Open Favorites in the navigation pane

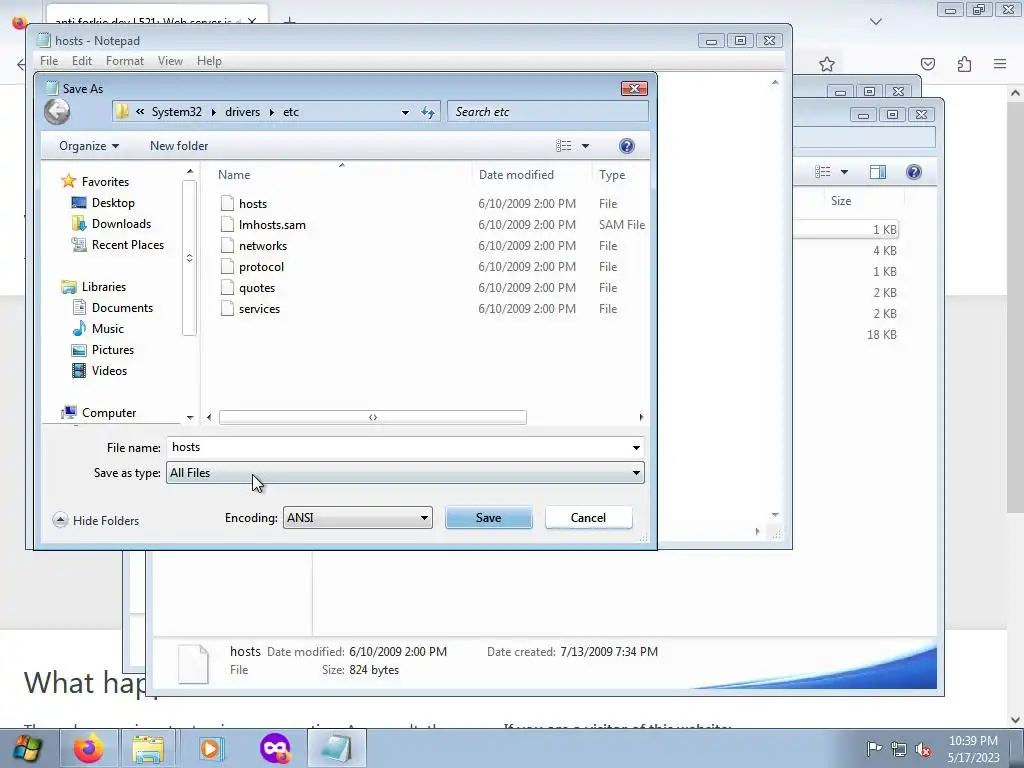pos(104,182)
